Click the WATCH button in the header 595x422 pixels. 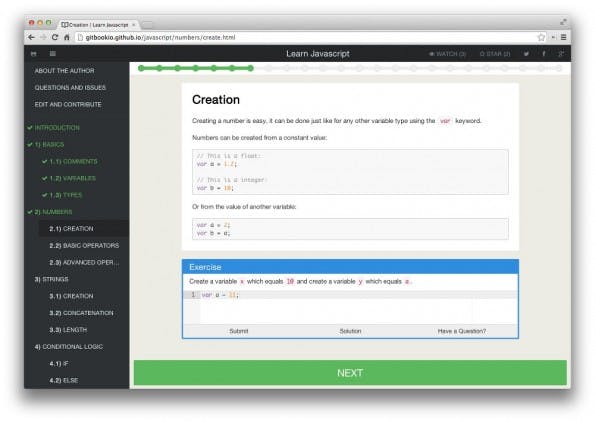pos(447,54)
